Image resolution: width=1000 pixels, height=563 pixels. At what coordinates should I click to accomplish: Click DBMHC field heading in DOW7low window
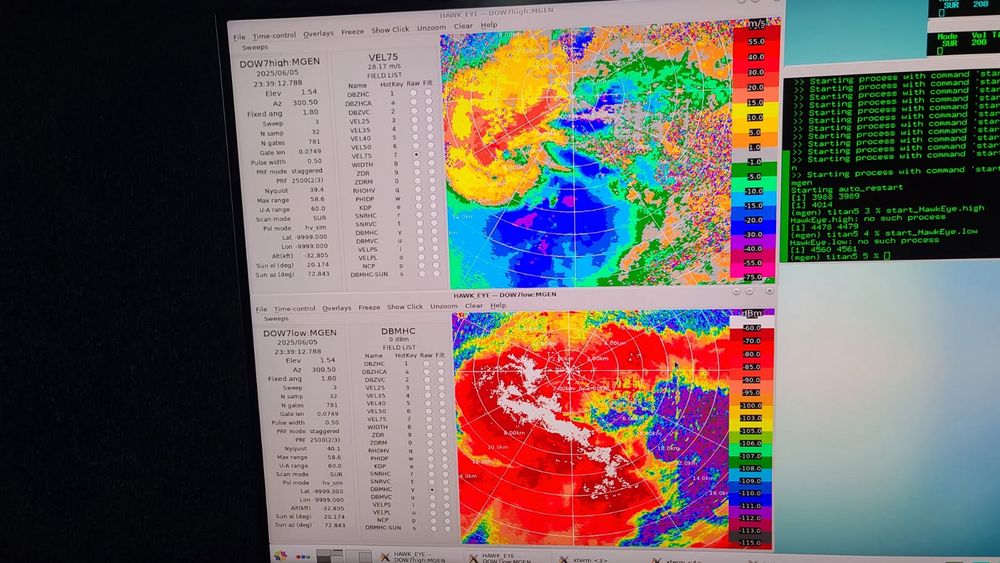click(x=398, y=331)
